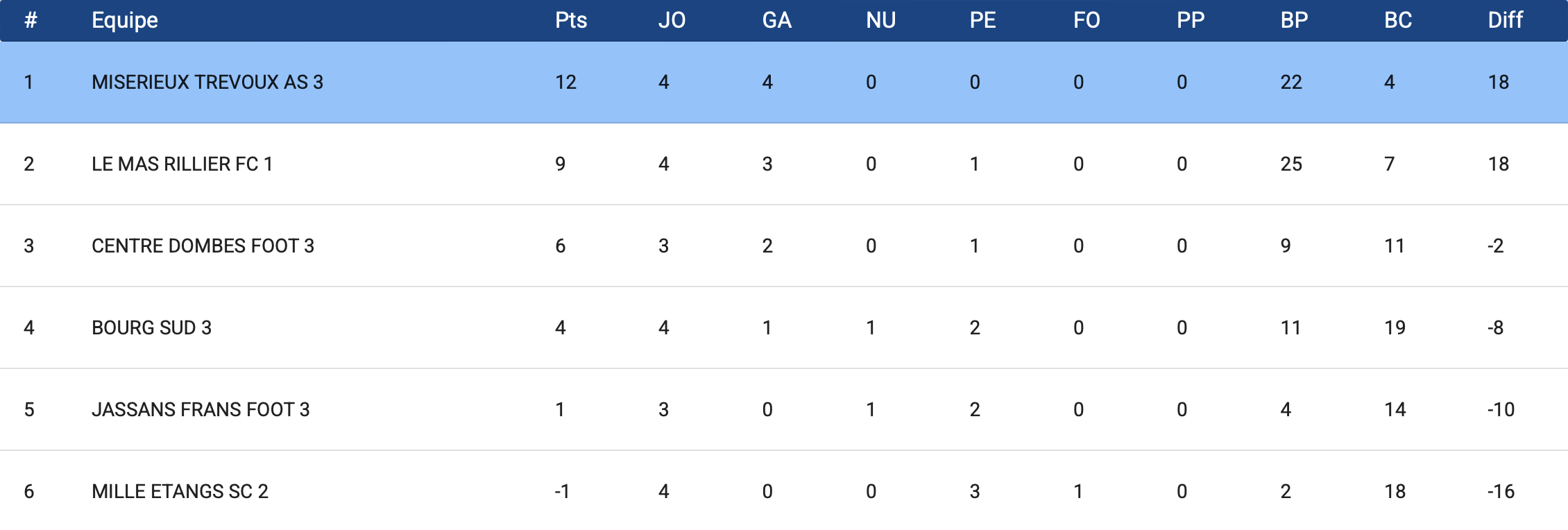Sort by the Pts column header

click(571, 20)
